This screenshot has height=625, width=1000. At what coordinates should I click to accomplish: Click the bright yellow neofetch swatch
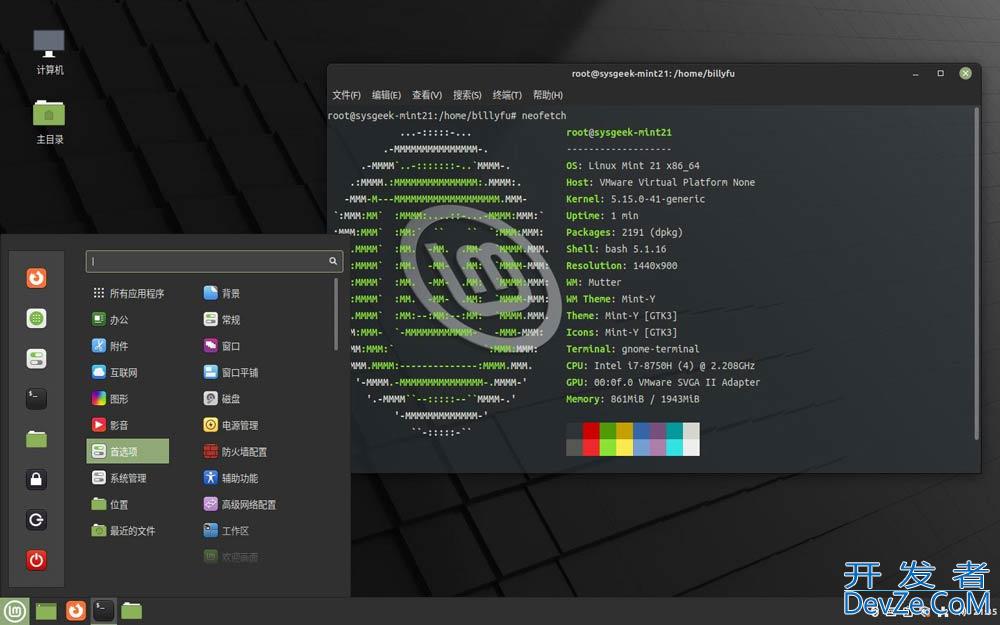click(x=624, y=447)
